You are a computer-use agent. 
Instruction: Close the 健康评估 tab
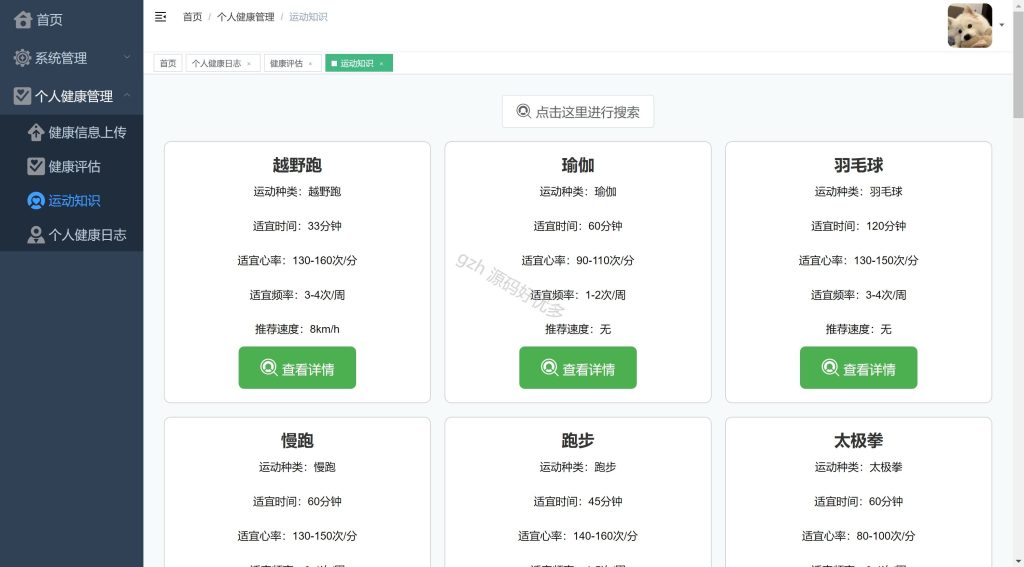click(310, 64)
